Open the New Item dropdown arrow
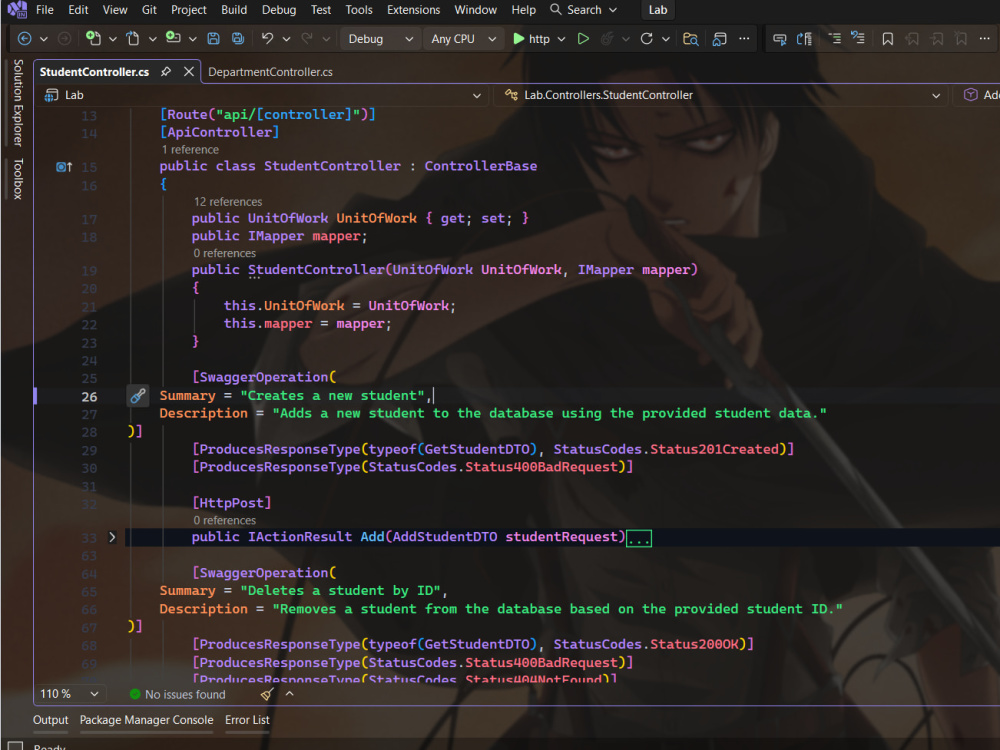Image resolution: width=1000 pixels, height=750 pixels. click(113, 39)
